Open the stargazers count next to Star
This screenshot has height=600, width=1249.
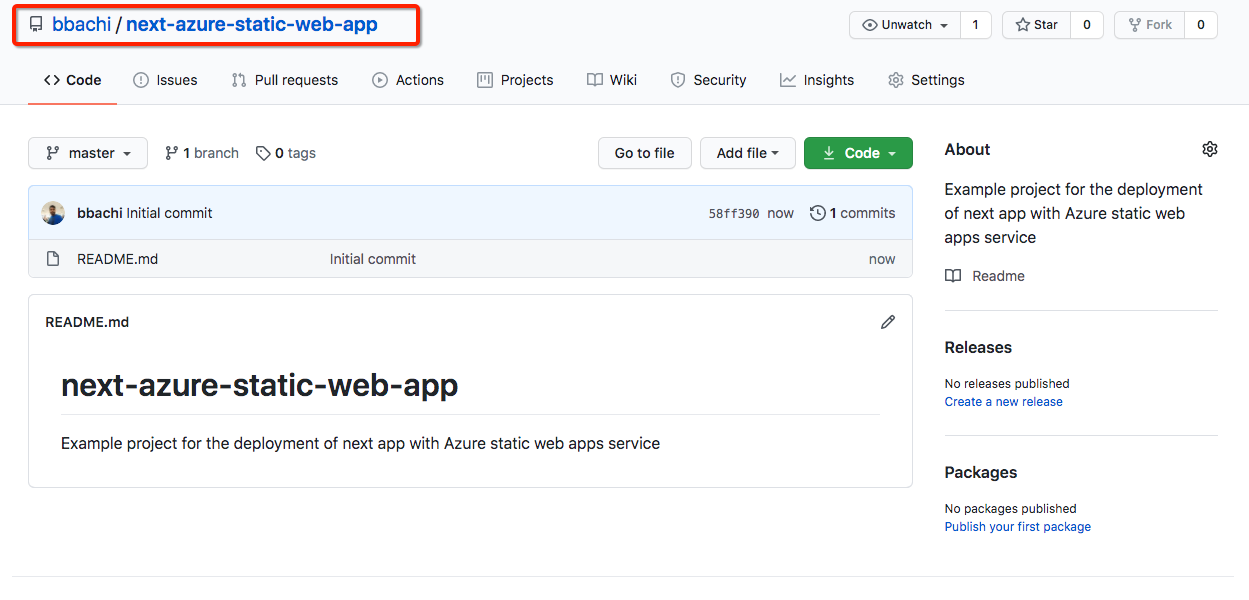[x=1087, y=25]
